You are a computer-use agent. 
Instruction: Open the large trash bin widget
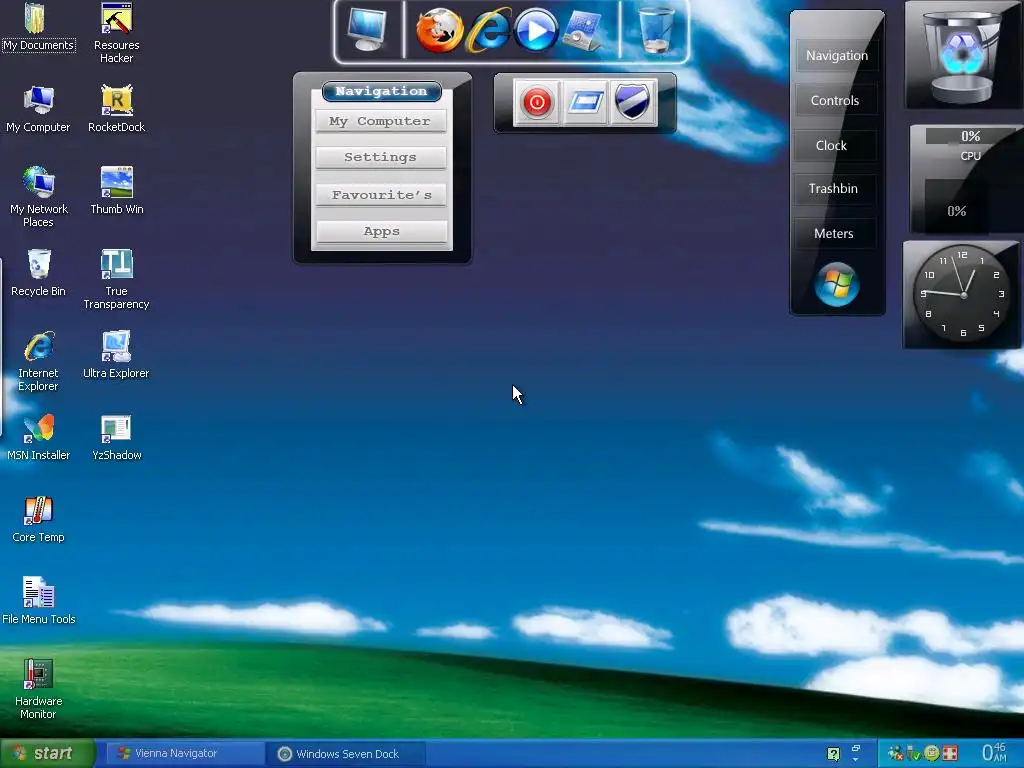[963, 55]
